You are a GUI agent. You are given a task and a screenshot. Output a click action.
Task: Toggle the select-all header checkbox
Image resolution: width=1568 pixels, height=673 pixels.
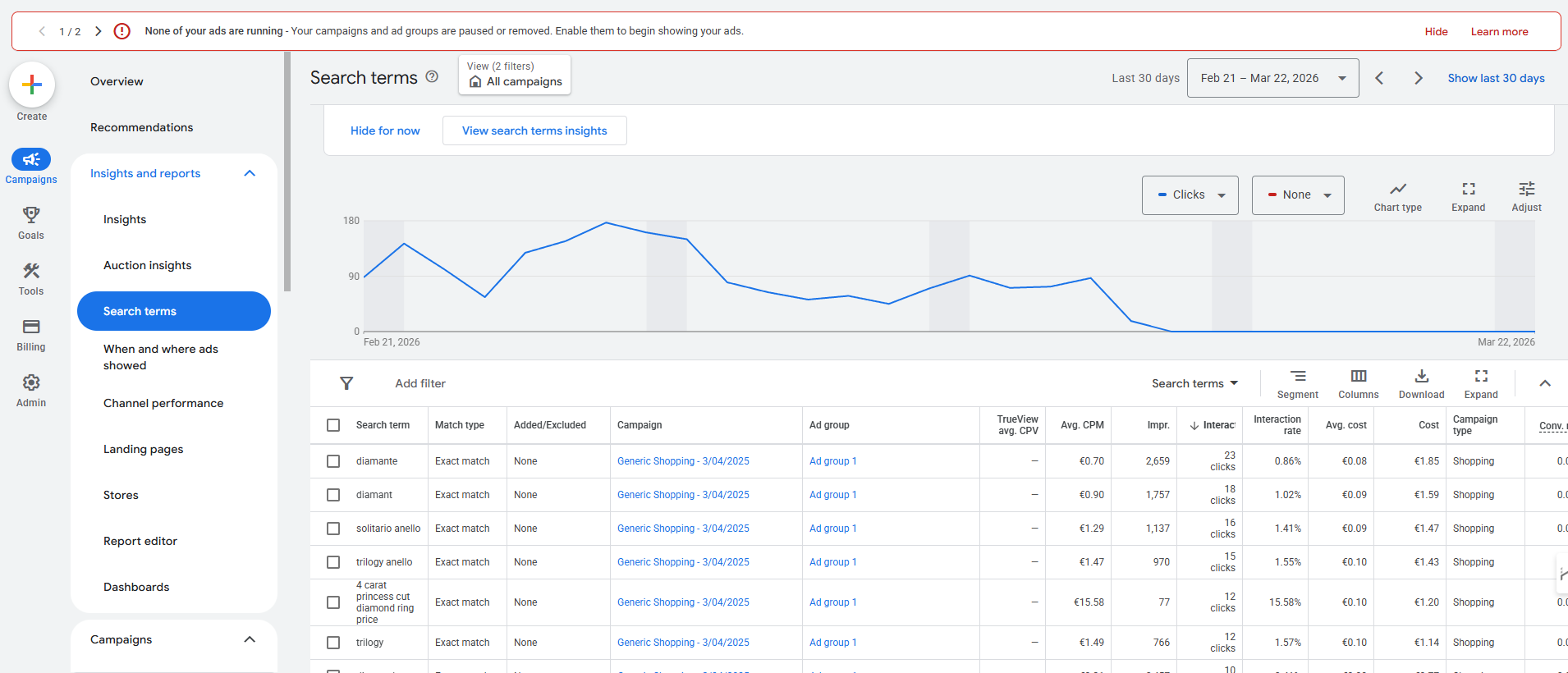pos(333,425)
